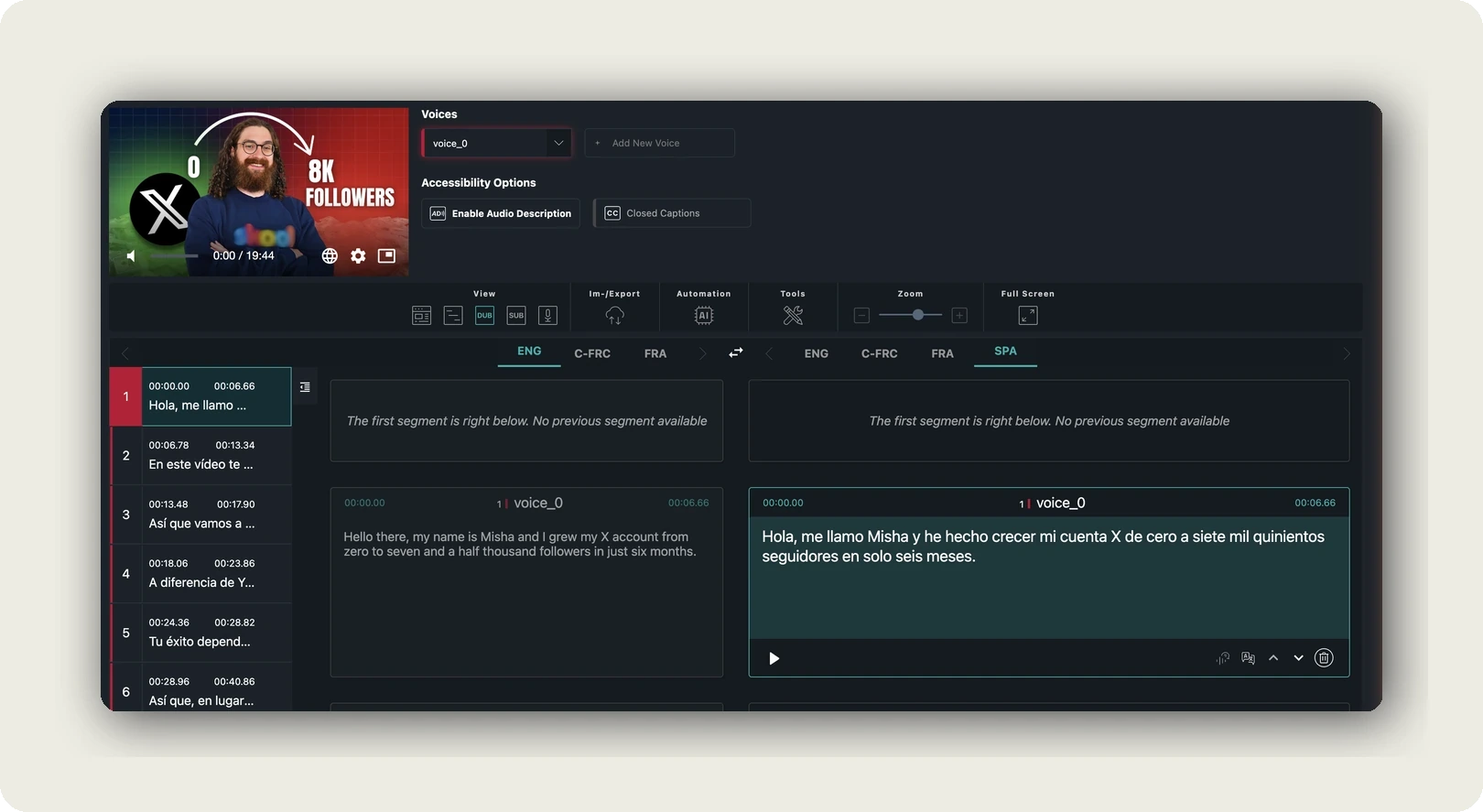Open the AI Automation icon
The height and width of the screenshot is (812, 1483).
coord(703,315)
